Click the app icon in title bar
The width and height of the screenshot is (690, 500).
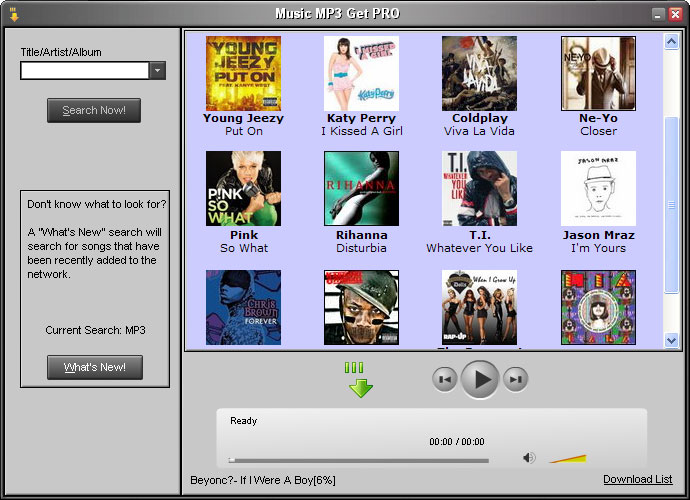[14, 14]
